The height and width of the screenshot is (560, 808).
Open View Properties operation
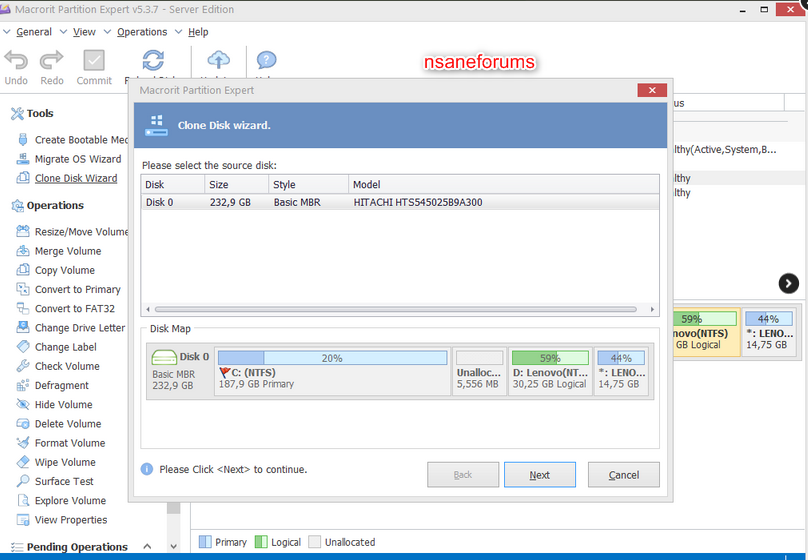62,520
